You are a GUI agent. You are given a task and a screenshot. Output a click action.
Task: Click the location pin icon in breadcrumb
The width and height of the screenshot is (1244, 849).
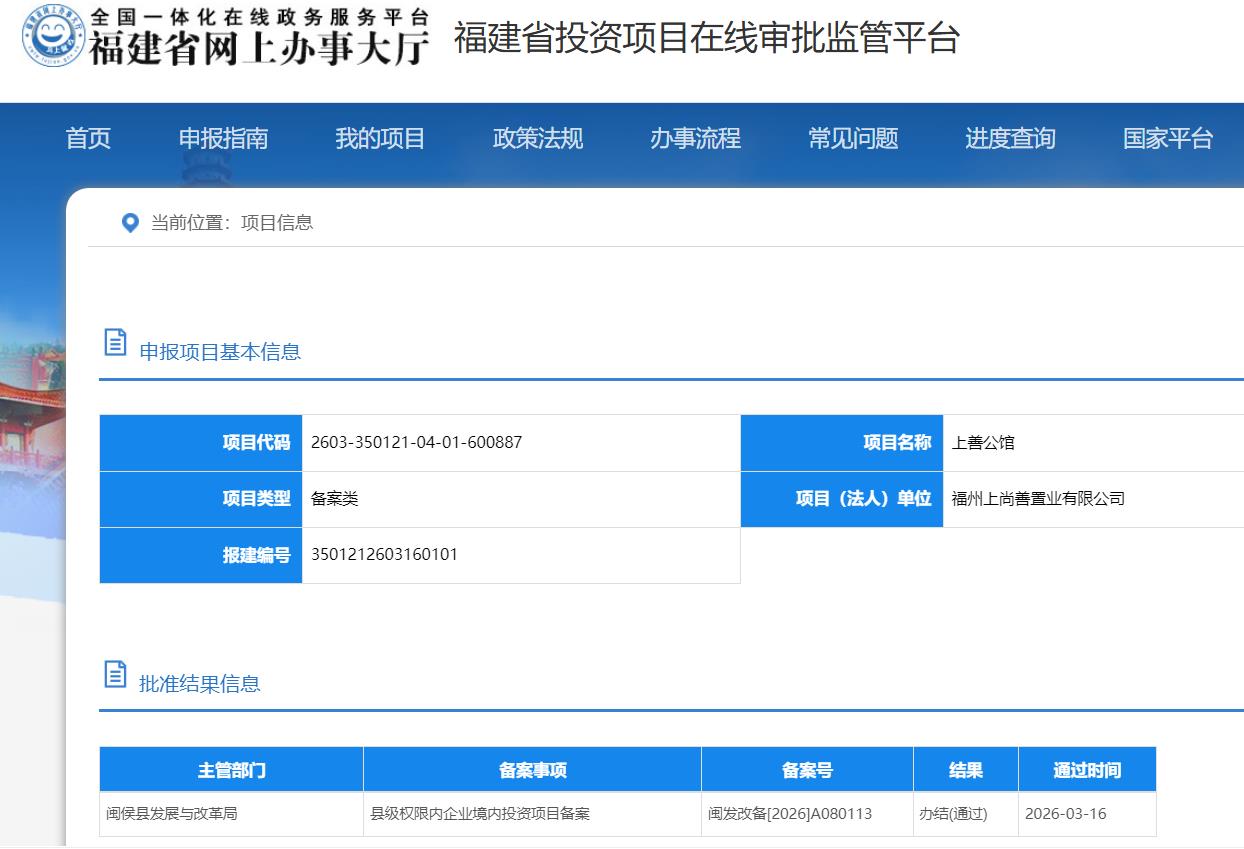pyautogui.click(x=130, y=222)
